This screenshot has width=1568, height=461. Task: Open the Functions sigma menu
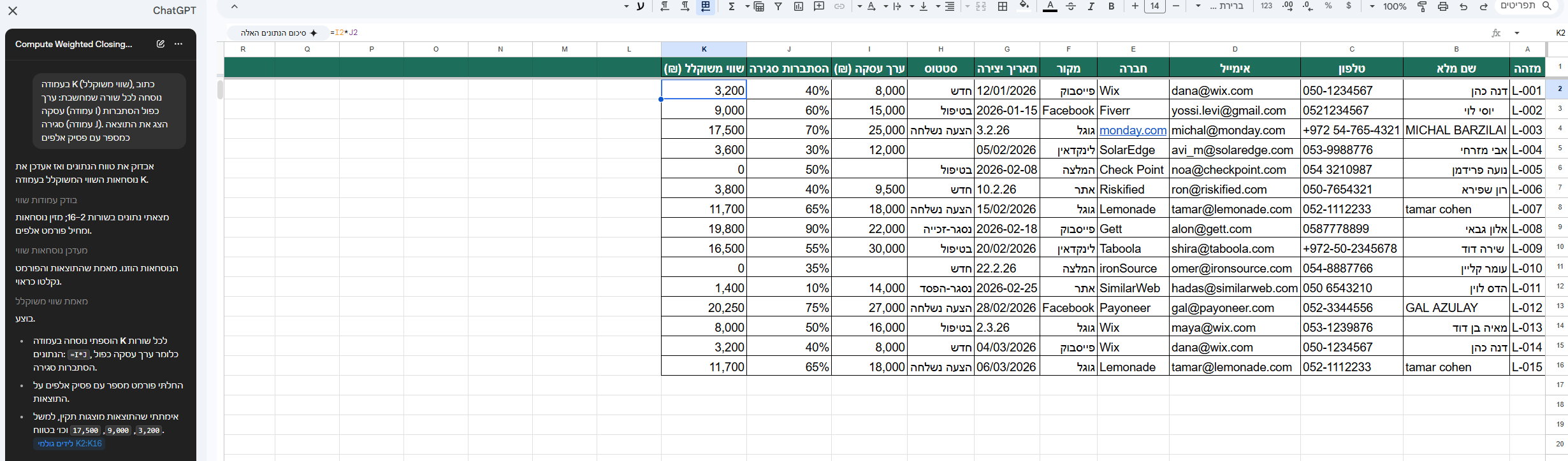pyautogui.click(x=732, y=6)
